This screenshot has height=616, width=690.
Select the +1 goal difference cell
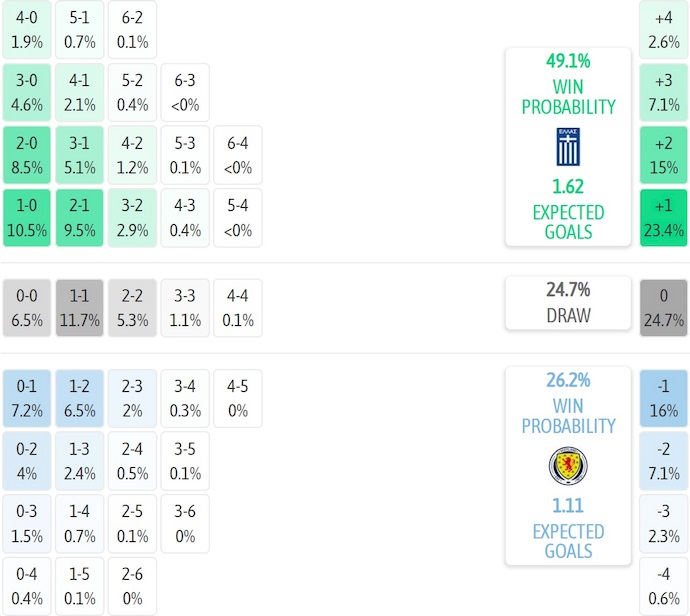[x=664, y=218]
